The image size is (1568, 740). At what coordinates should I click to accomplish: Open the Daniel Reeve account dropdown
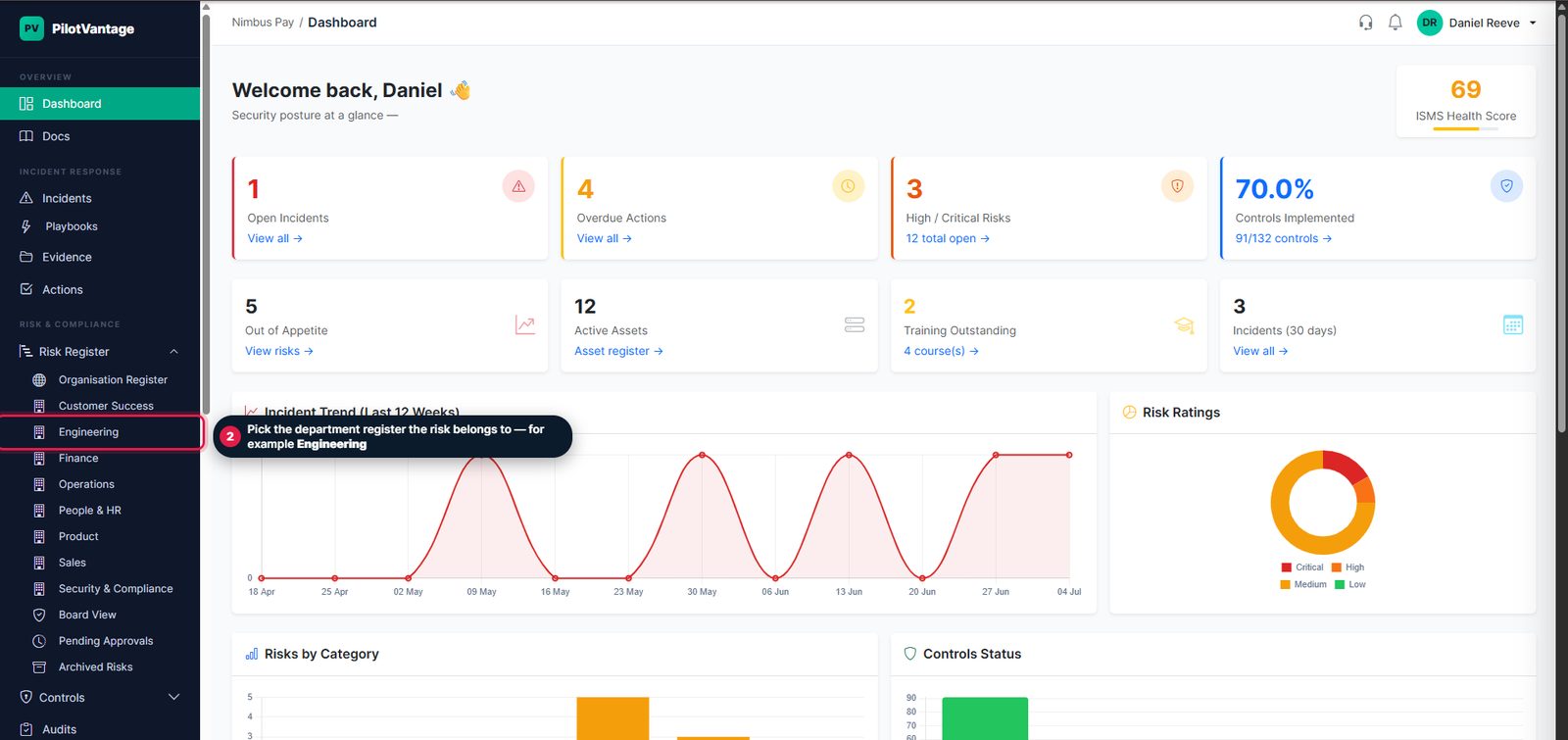click(x=1477, y=23)
